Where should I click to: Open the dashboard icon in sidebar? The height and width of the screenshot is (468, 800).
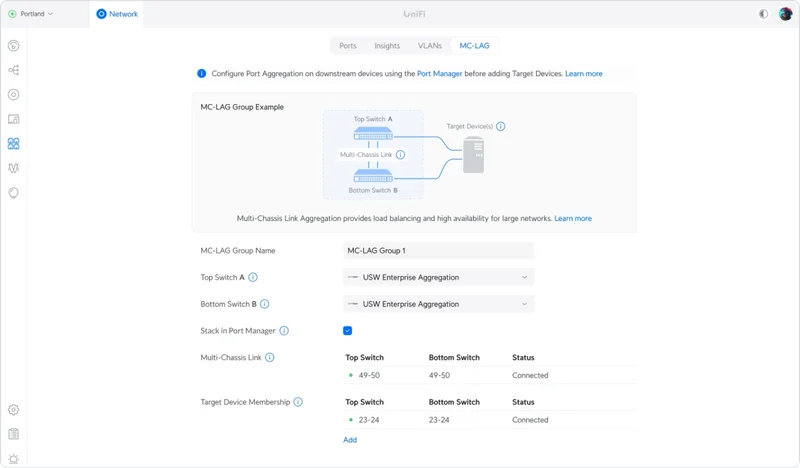tap(14, 46)
